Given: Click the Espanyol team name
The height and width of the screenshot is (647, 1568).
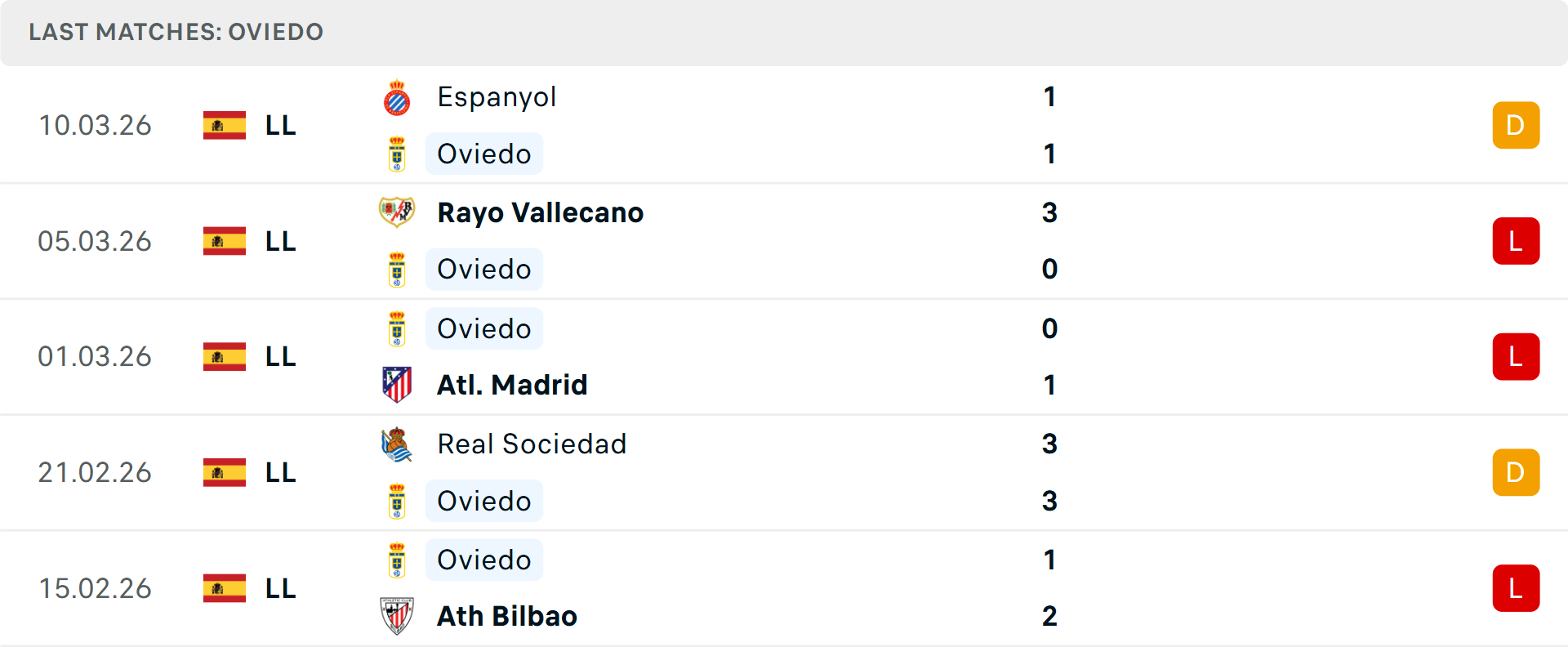Looking at the screenshot, I should pos(497,97).
